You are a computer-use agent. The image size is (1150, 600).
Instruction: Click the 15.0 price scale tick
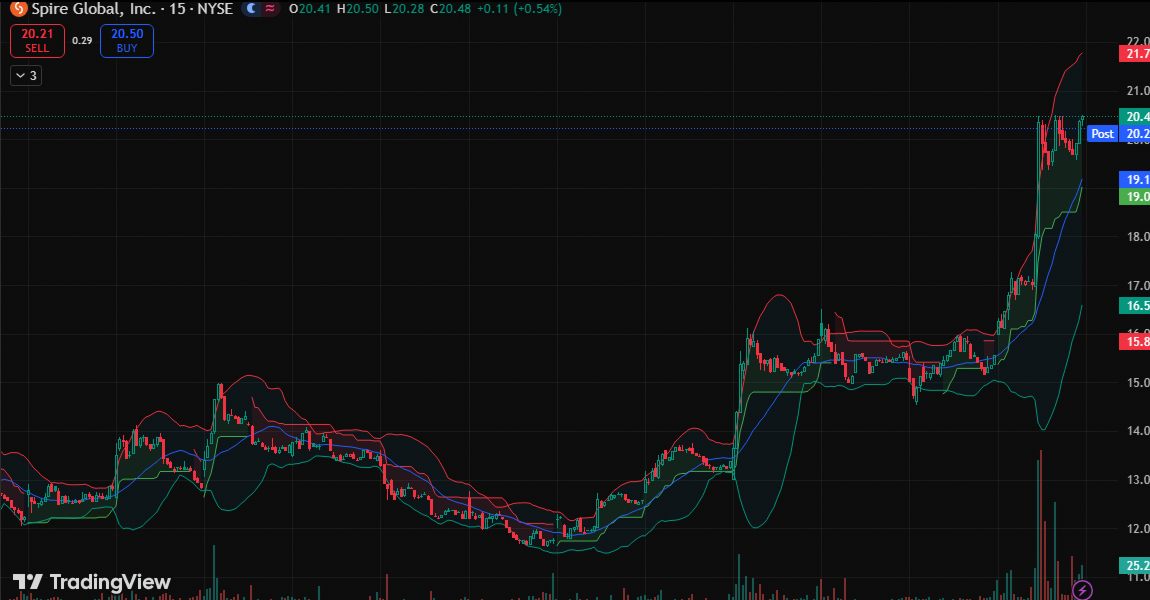click(x=1138, y=383)
